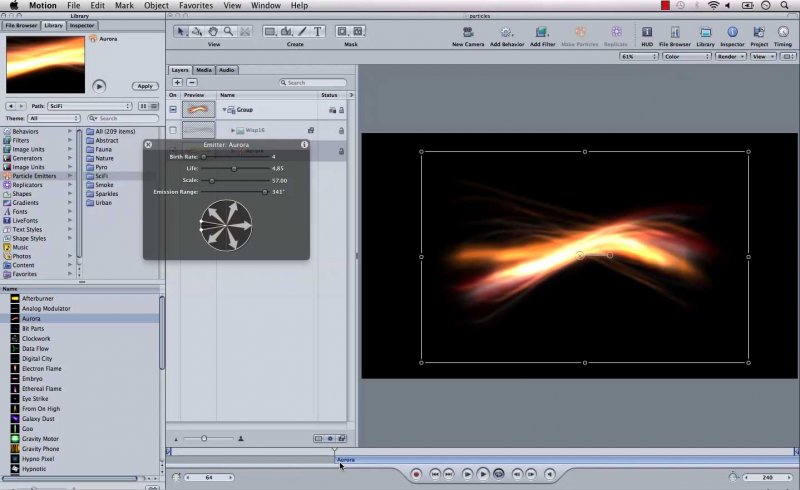The width and height of the screenshot is (800, 490).
Task: Select the Galaxy Dust particle emitter
Action: [x=40, y=419]
